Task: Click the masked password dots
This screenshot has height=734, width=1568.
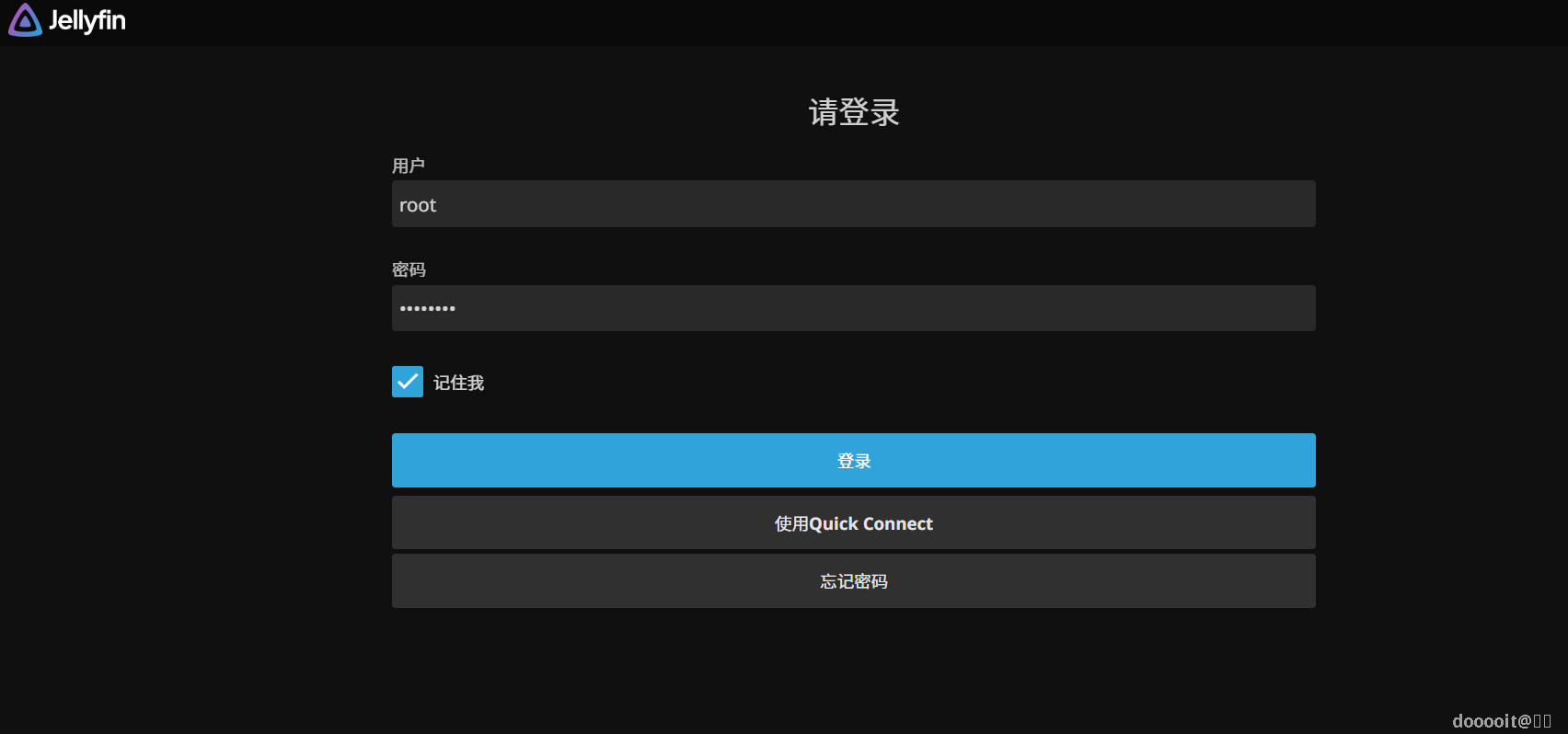Action: click(x=428, y=309)
